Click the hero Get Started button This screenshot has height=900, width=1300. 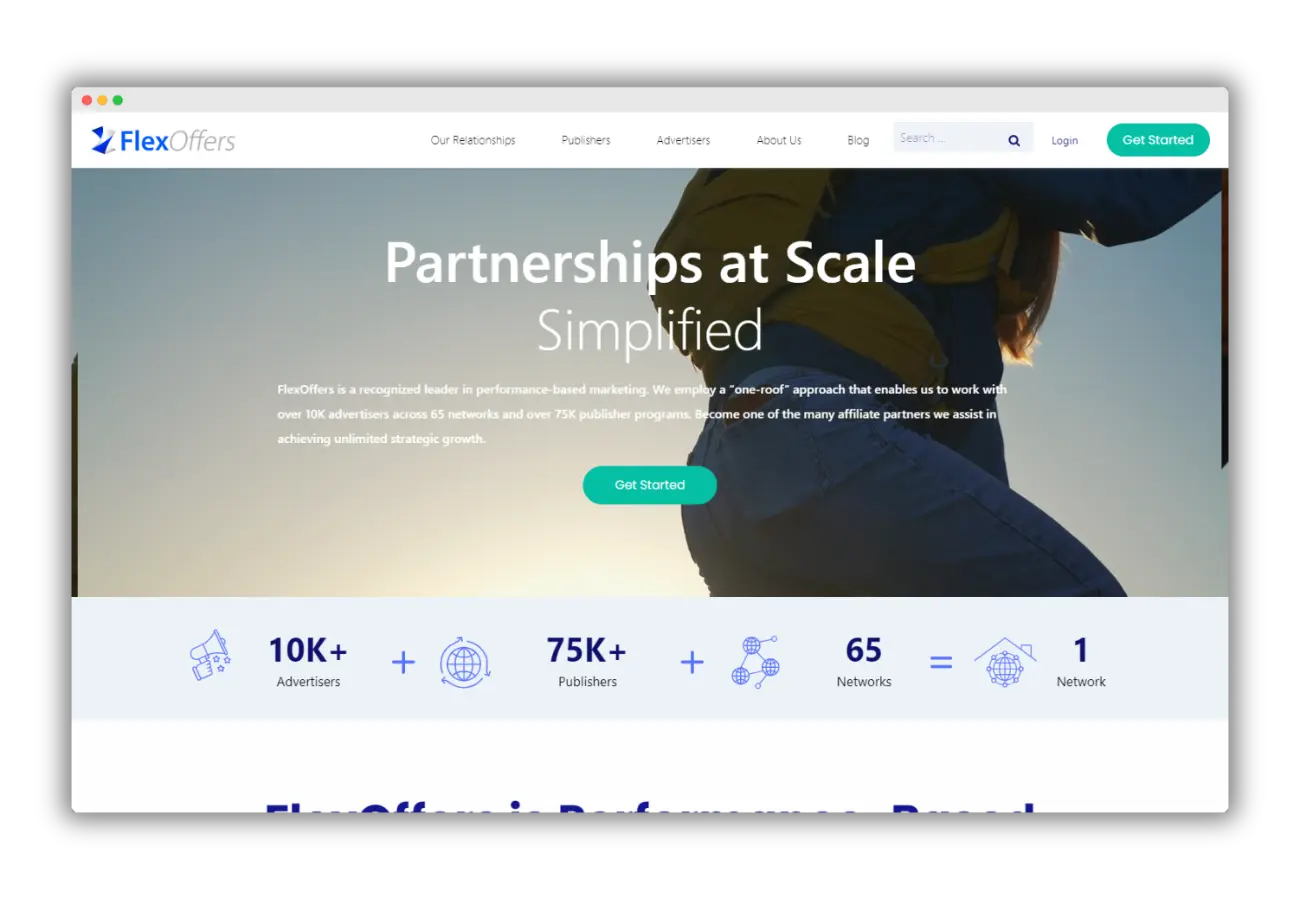tap(650, 485)
